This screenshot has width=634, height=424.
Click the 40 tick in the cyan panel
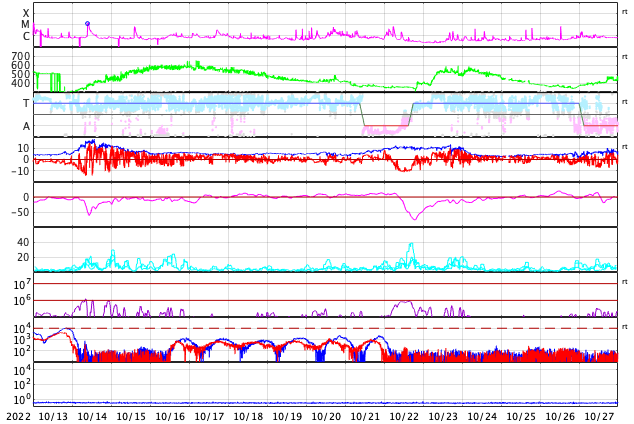pyautogui.click(x=23, y=242)
